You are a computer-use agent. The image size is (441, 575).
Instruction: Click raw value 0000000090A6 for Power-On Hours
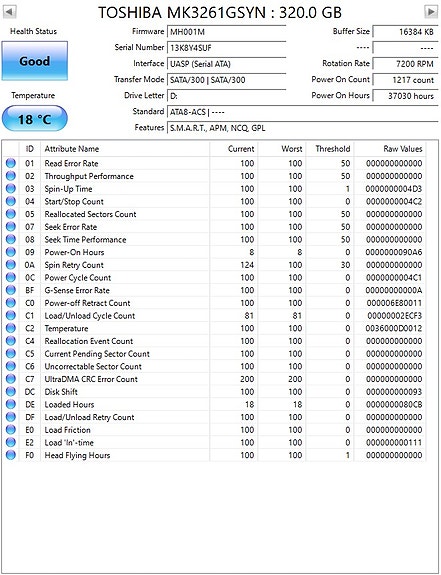[394, 252]
